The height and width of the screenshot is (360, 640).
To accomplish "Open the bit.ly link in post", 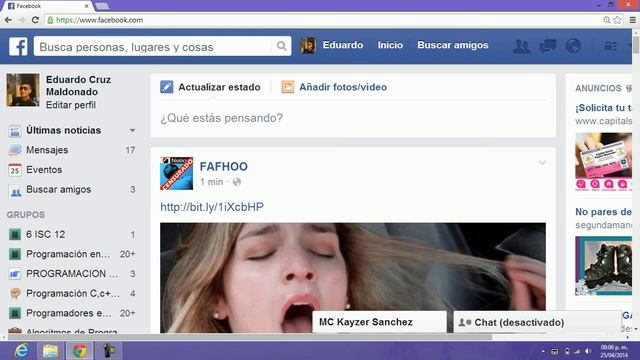I will tap(212, 207).
